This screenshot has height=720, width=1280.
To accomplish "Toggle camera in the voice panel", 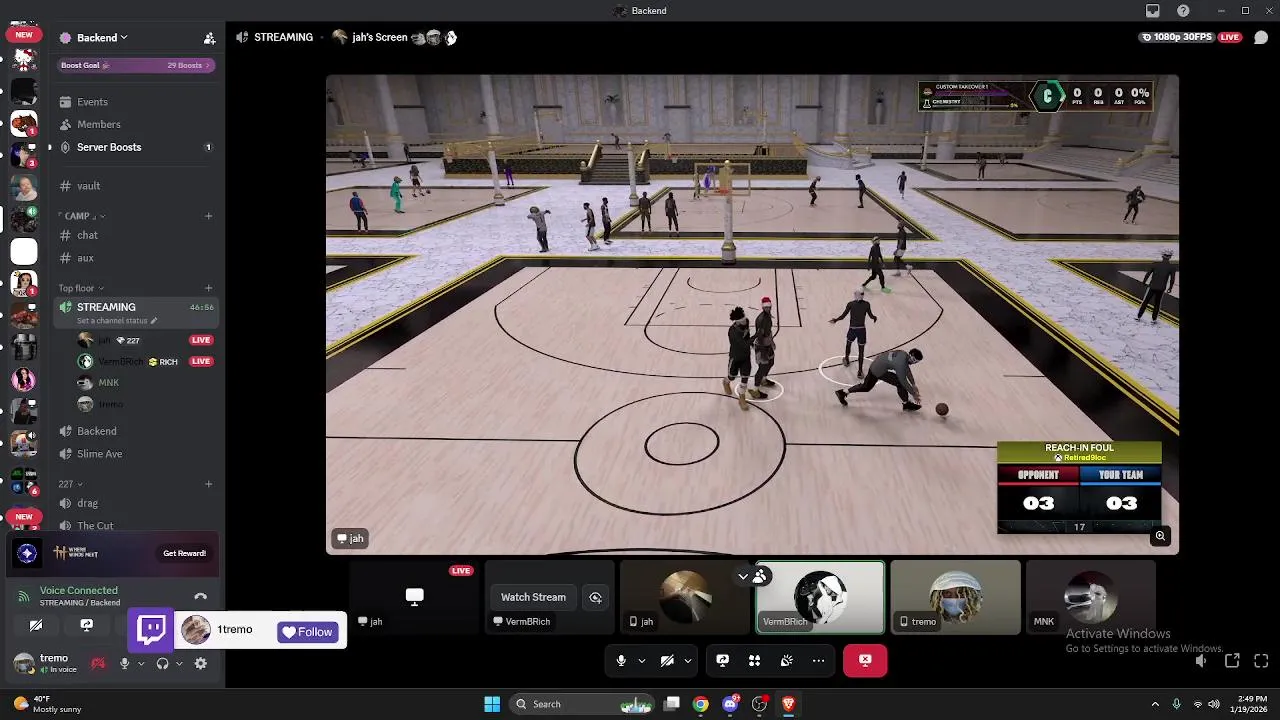I will 36,626.
